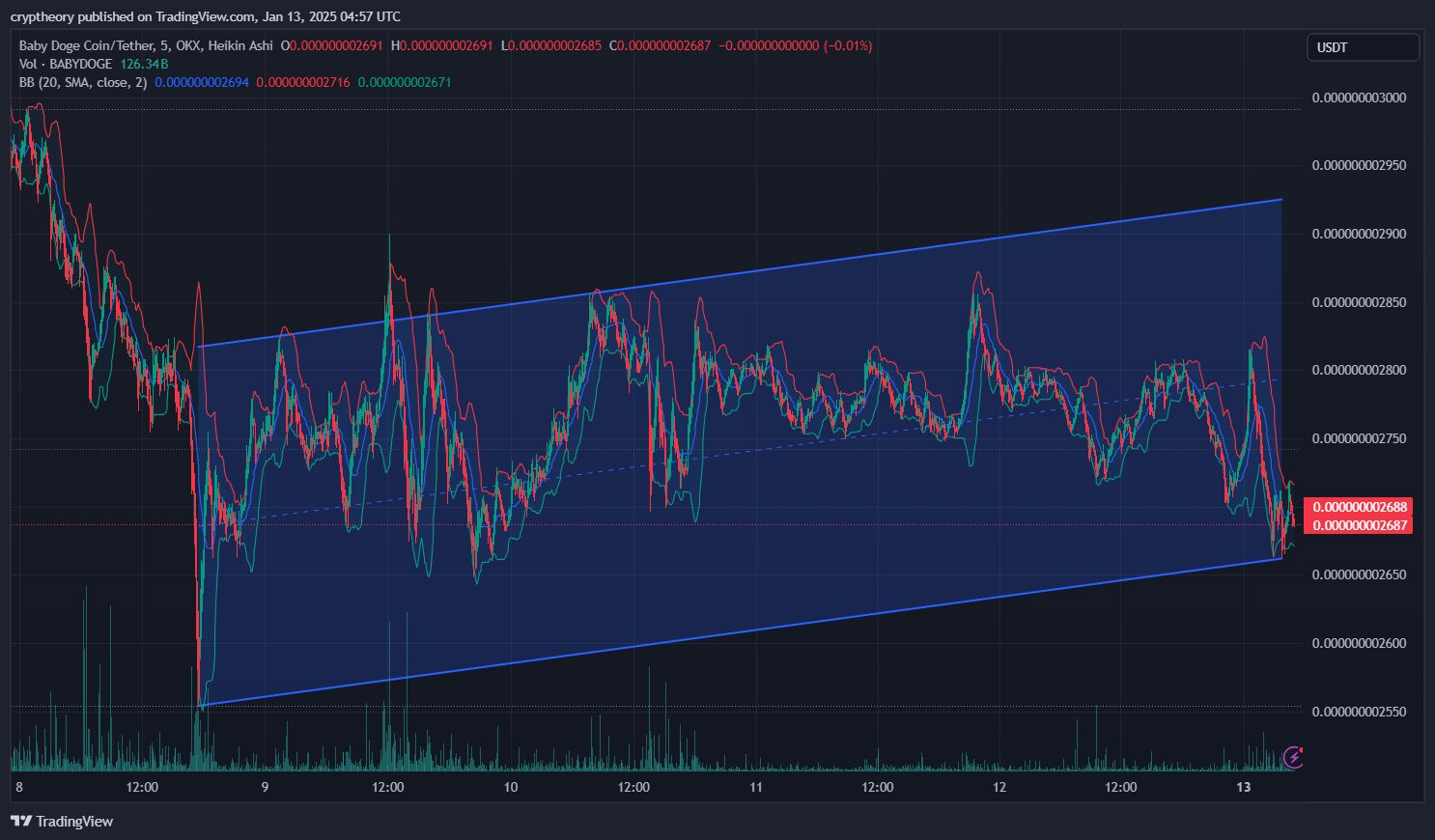
Task: Click price axis label 0.000000002750
Action: tap(1359, 438)
